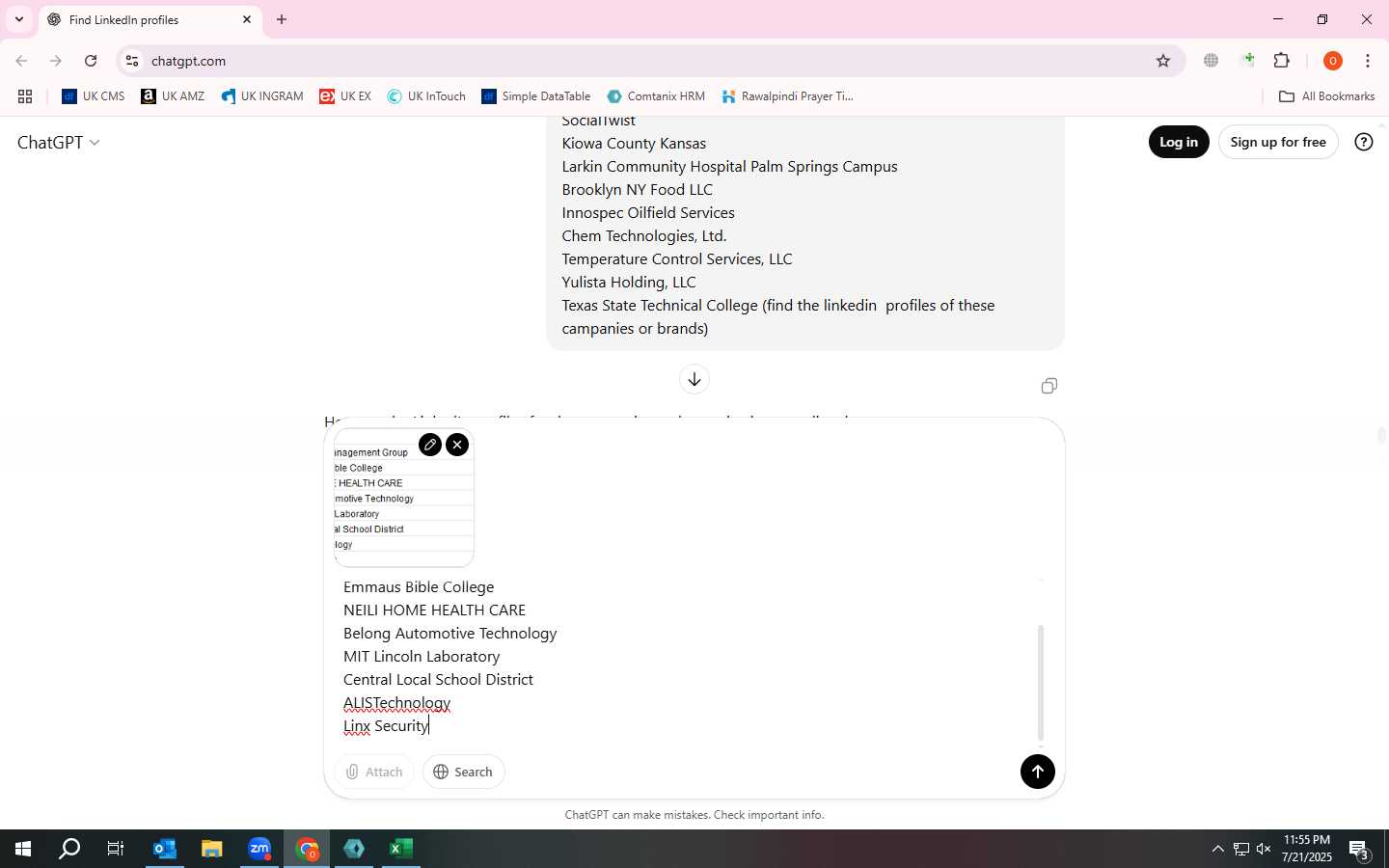Click 'Kiowa County Kansas' in message
Viewport: 1389px width, 868px height.
[634, 144]
